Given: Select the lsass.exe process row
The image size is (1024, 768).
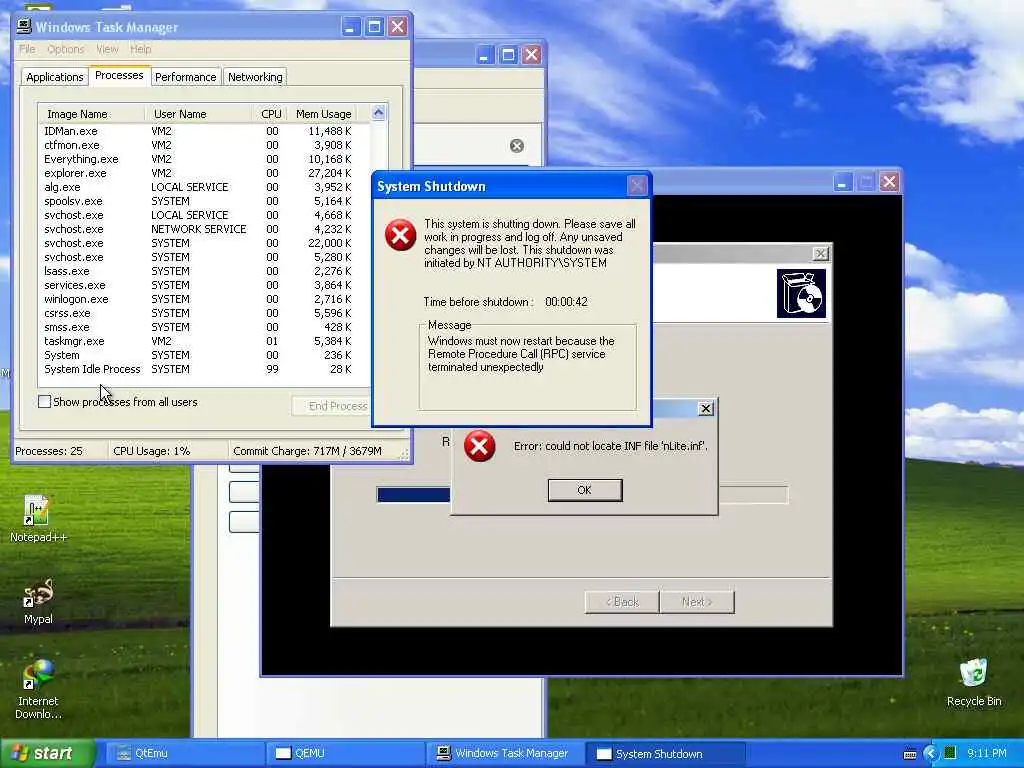Looking at the screenshot, I should (204, 271).
